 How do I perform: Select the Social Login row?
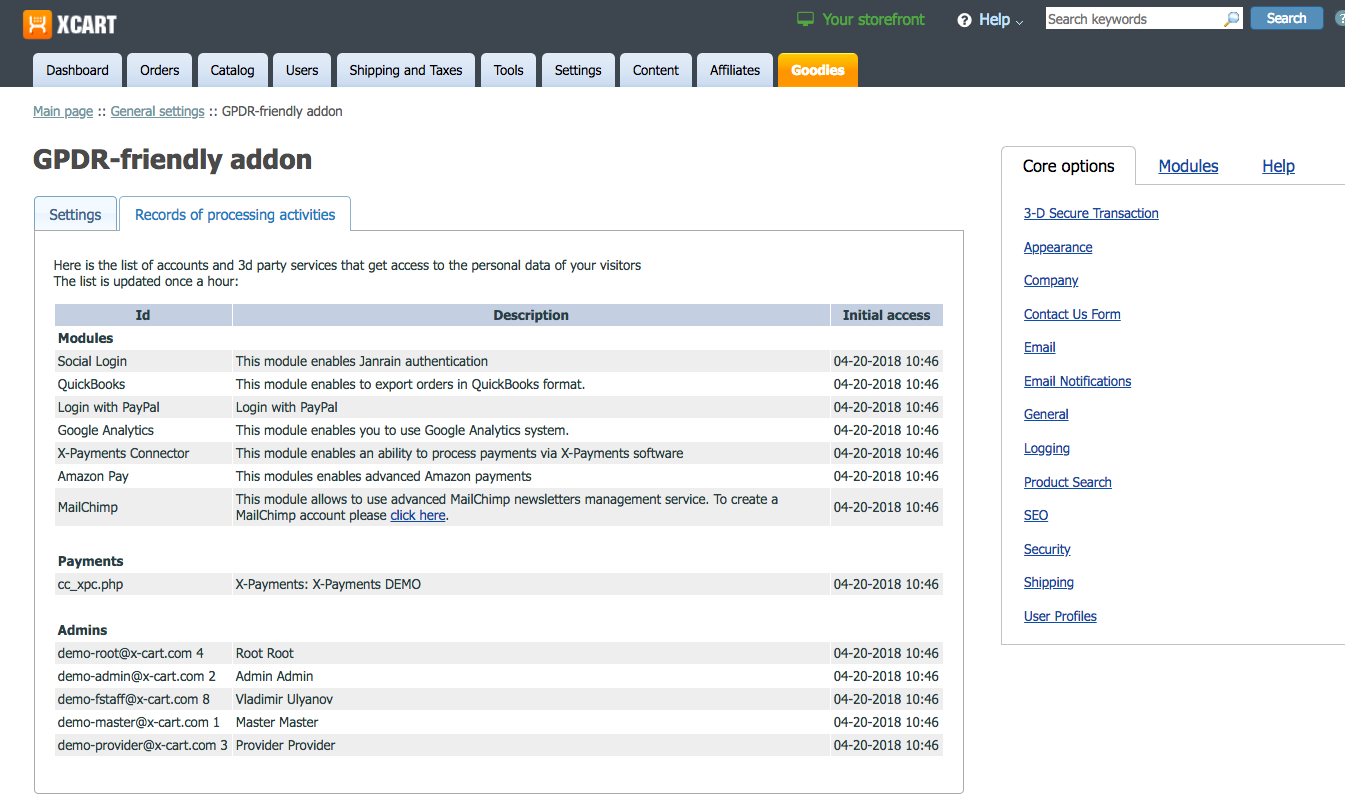pos(499,361)
